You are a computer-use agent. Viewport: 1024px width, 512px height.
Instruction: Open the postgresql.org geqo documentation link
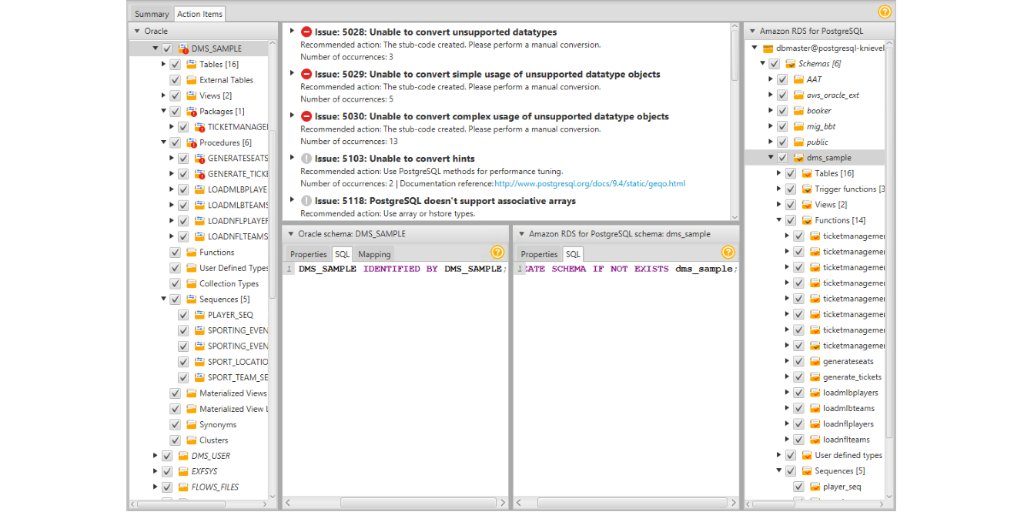pyautogui.click(x=590, y=184)
